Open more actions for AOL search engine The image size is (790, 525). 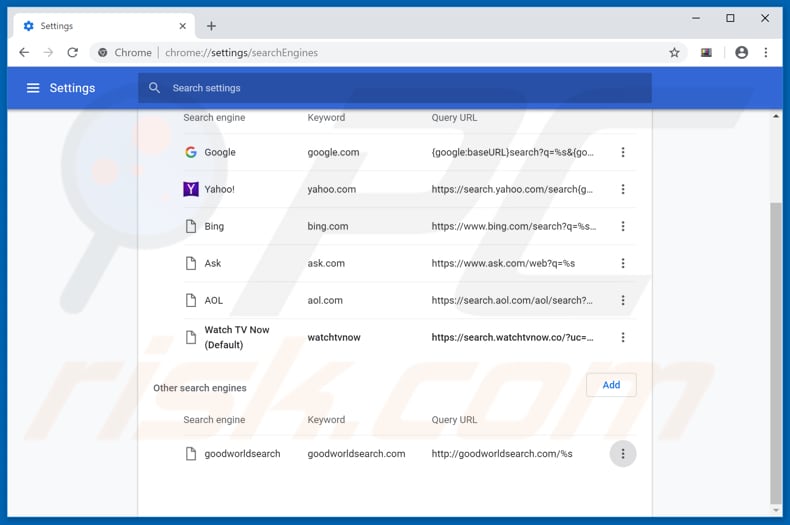pyautogui.click(x=623, y=300)
